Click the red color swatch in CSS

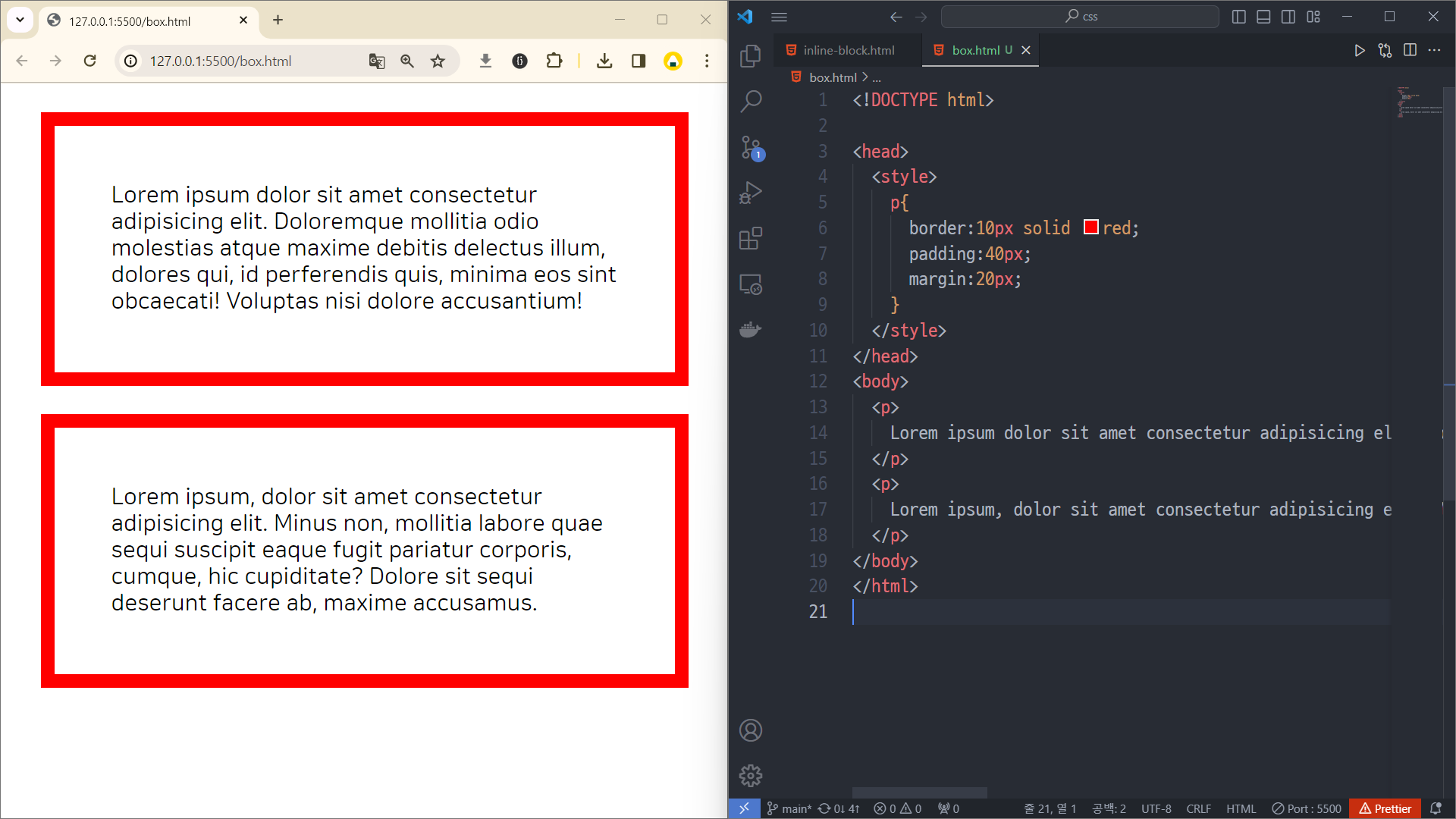coord(1090,227)
